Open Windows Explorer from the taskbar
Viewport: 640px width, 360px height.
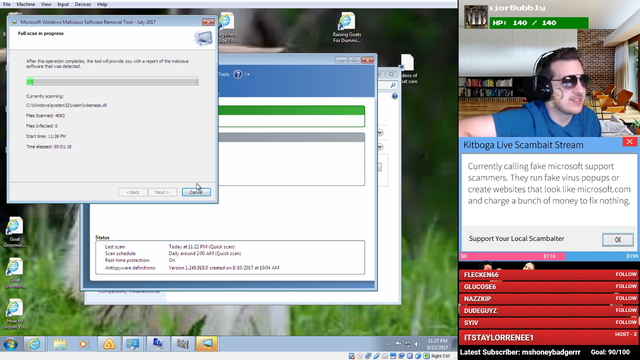[x=60, y=344]
